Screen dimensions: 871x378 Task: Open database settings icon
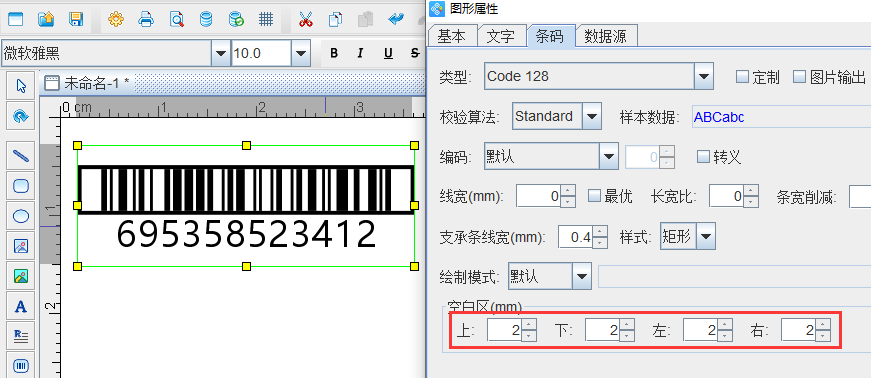point(206,20)
